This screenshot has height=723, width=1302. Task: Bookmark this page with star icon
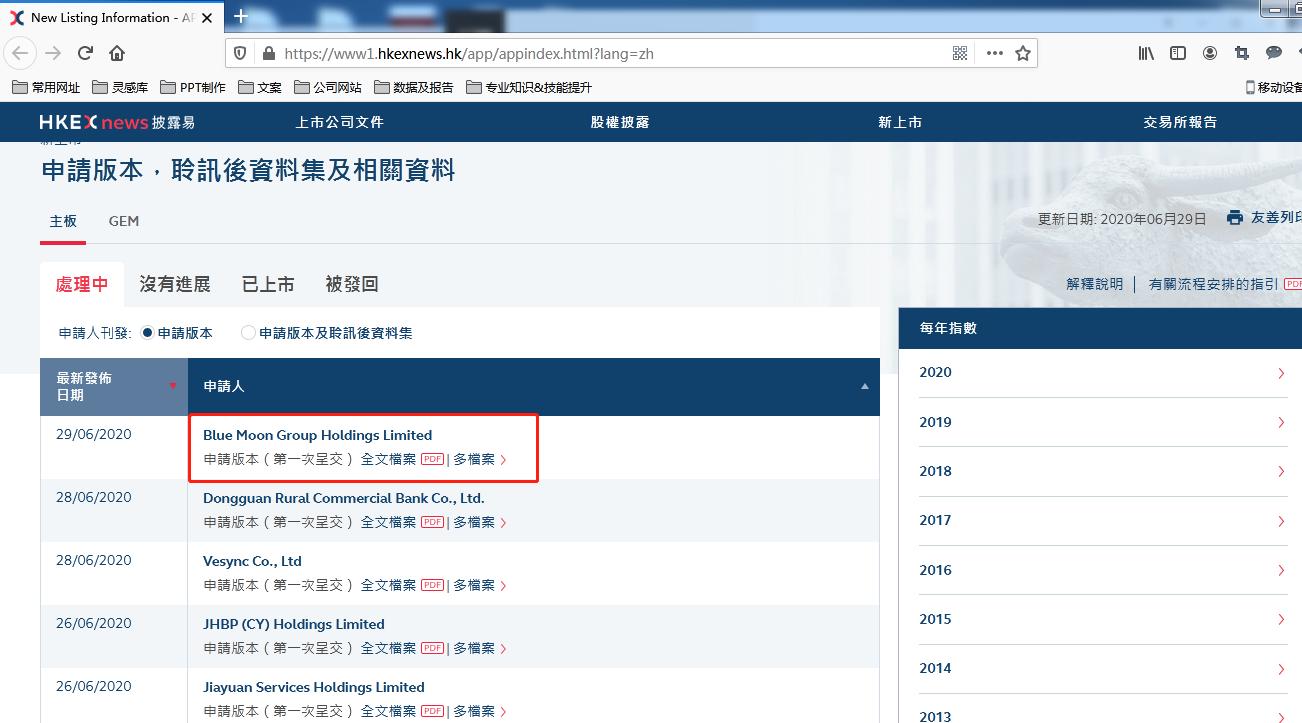click(x=1023, y=53)
